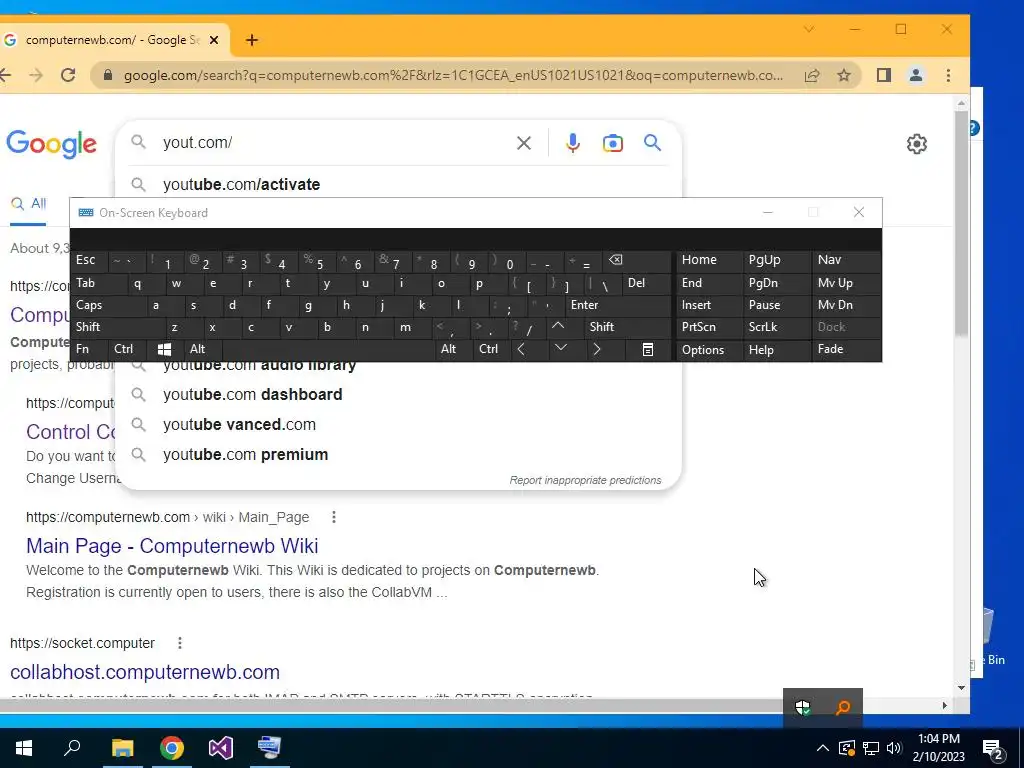Click the Chrome address bar URL
The height and width of the screenshot is (768, 1024).
click(454, 75)
